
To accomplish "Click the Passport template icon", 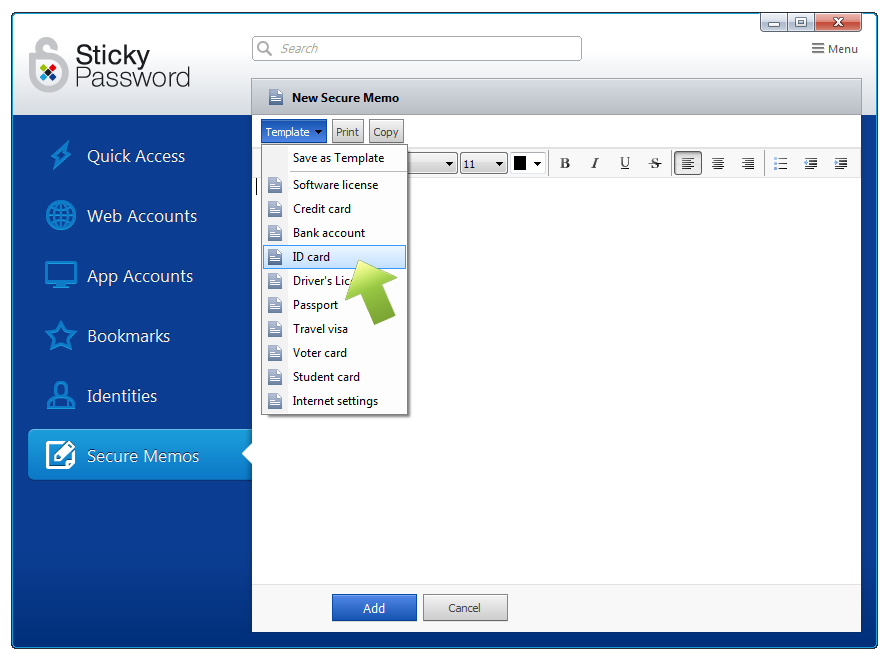I will click(275, 305).
